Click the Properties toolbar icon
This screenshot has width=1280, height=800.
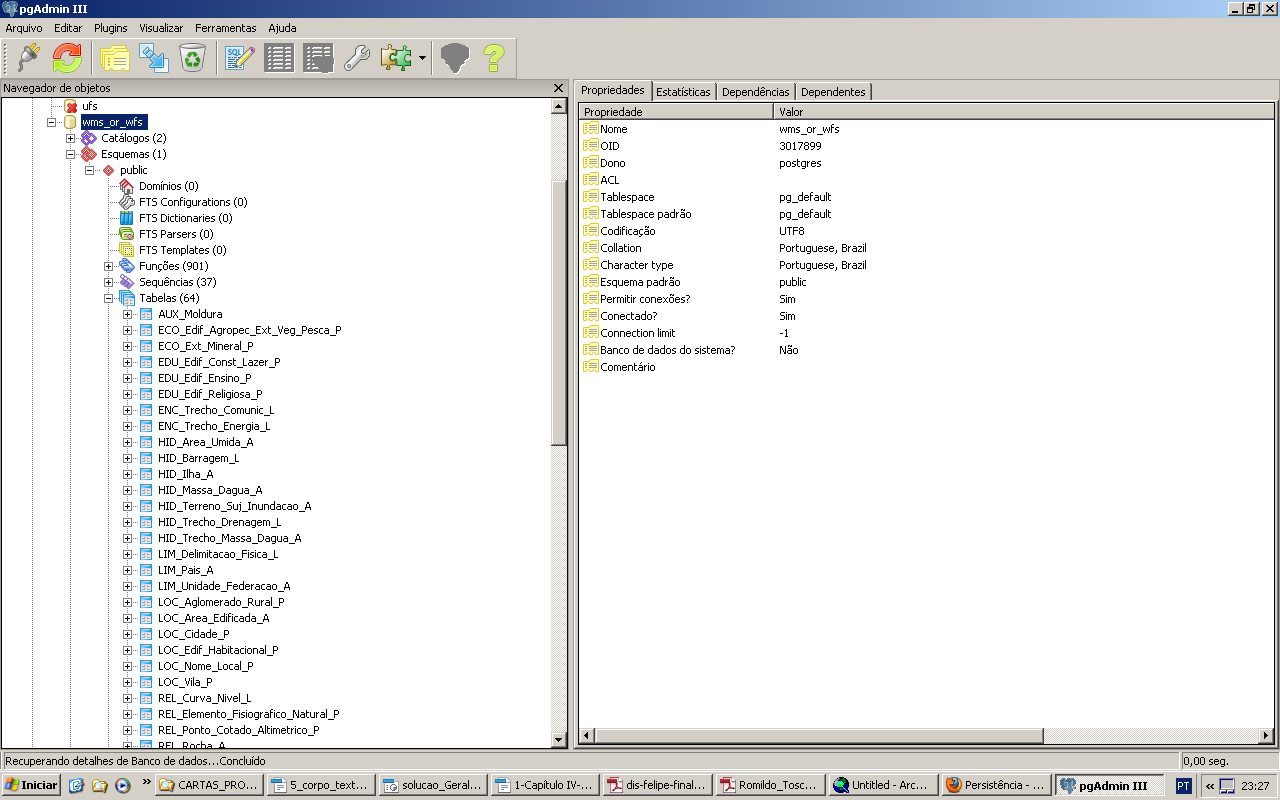[x=115, y=58]
